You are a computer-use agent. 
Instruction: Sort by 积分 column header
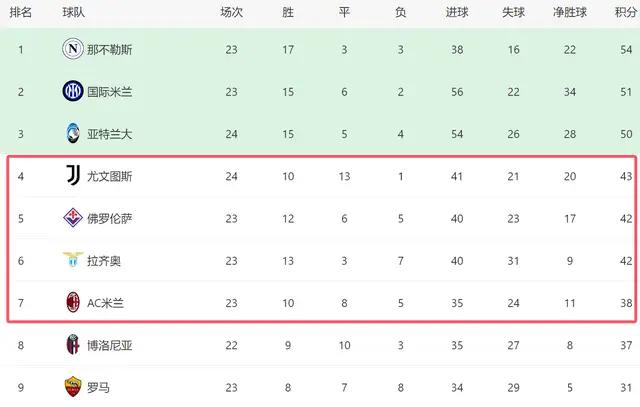pos(626,12)
